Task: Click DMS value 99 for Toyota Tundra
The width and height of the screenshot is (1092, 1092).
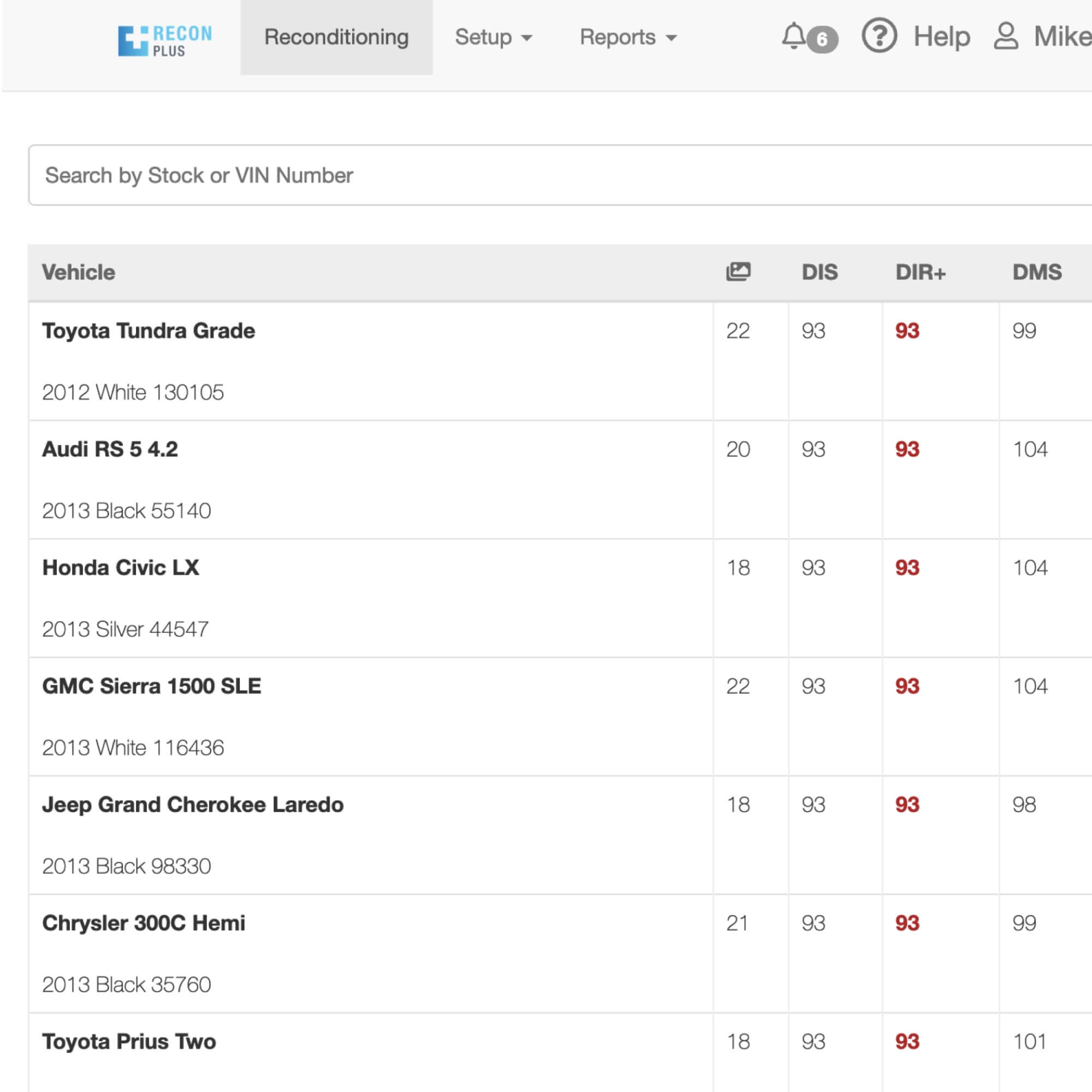Action: (1024, 331)
